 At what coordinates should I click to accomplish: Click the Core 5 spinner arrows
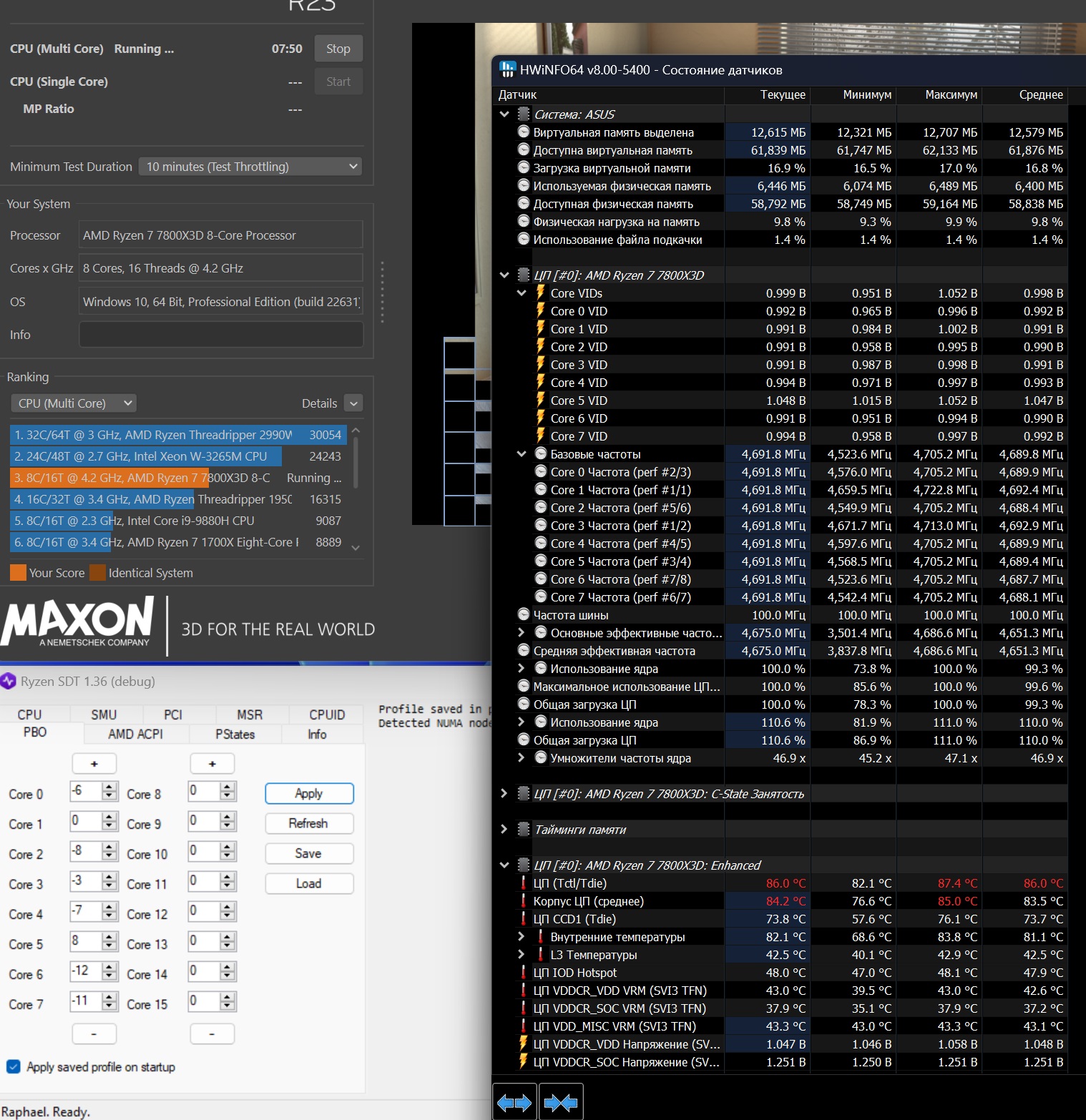[x=109, y=940]
